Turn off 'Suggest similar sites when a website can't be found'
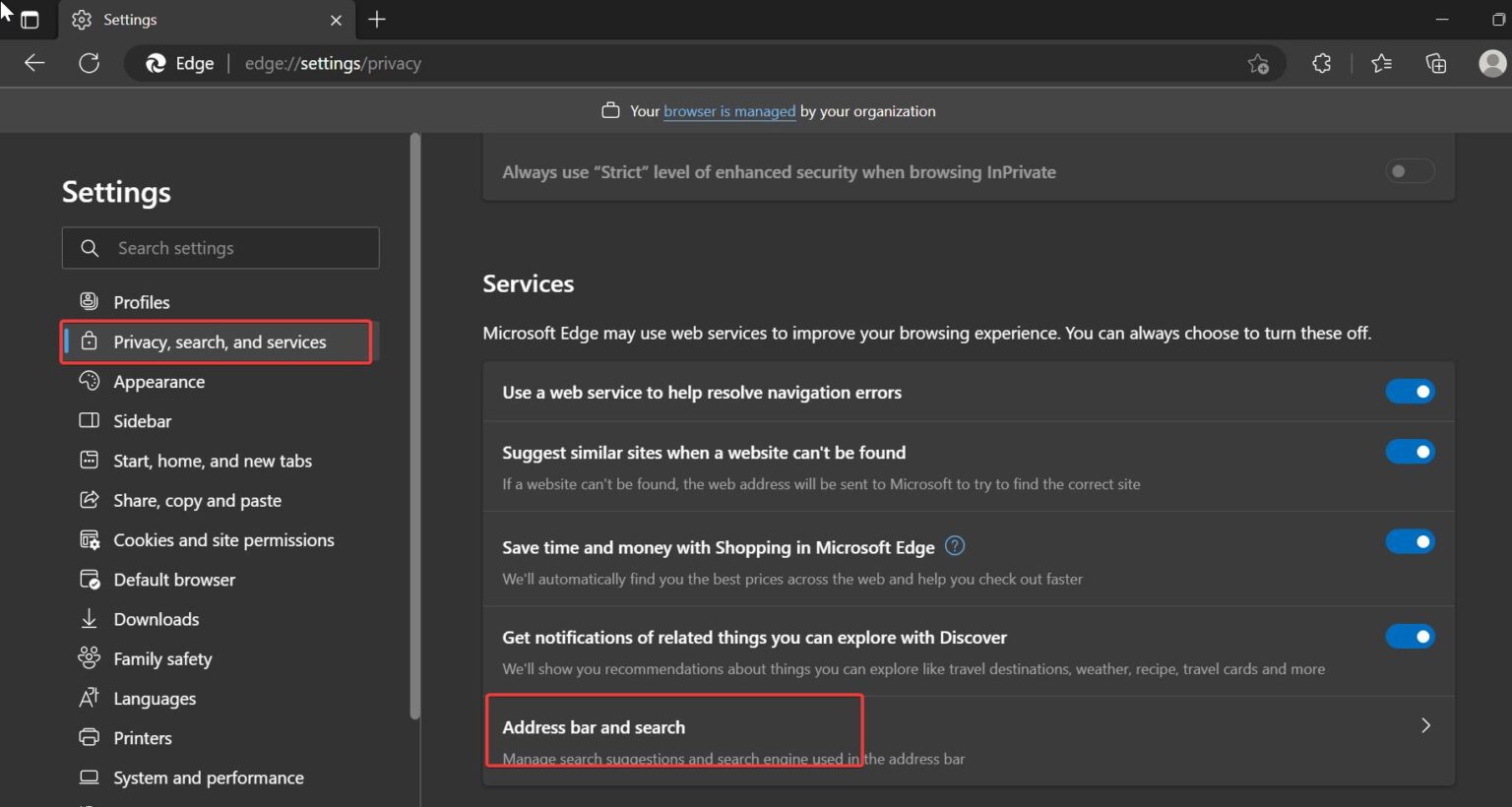The height and width of the screenshot is (807, 1512). (1410, 451)
